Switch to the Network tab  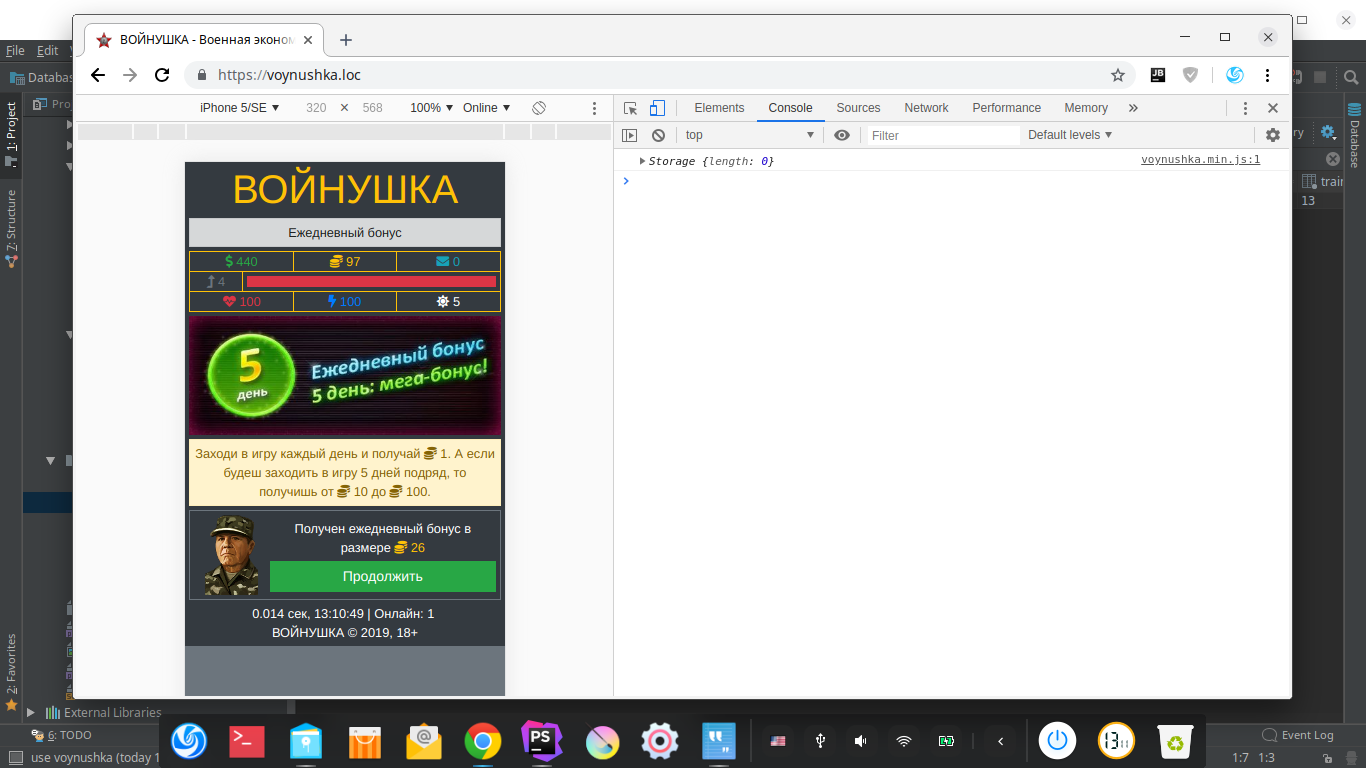point(926,108)
